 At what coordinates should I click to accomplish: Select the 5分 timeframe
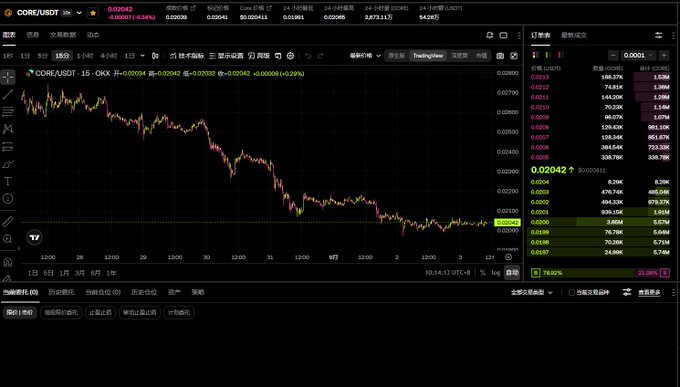(42, 56)
